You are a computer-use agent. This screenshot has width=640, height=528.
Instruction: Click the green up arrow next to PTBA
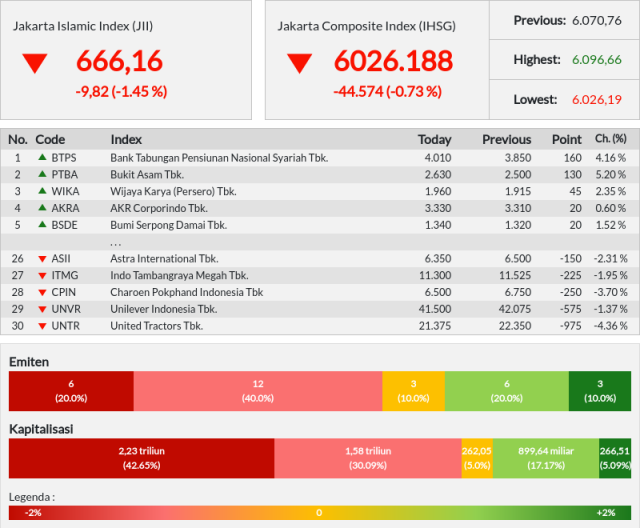tap(42, 174)
